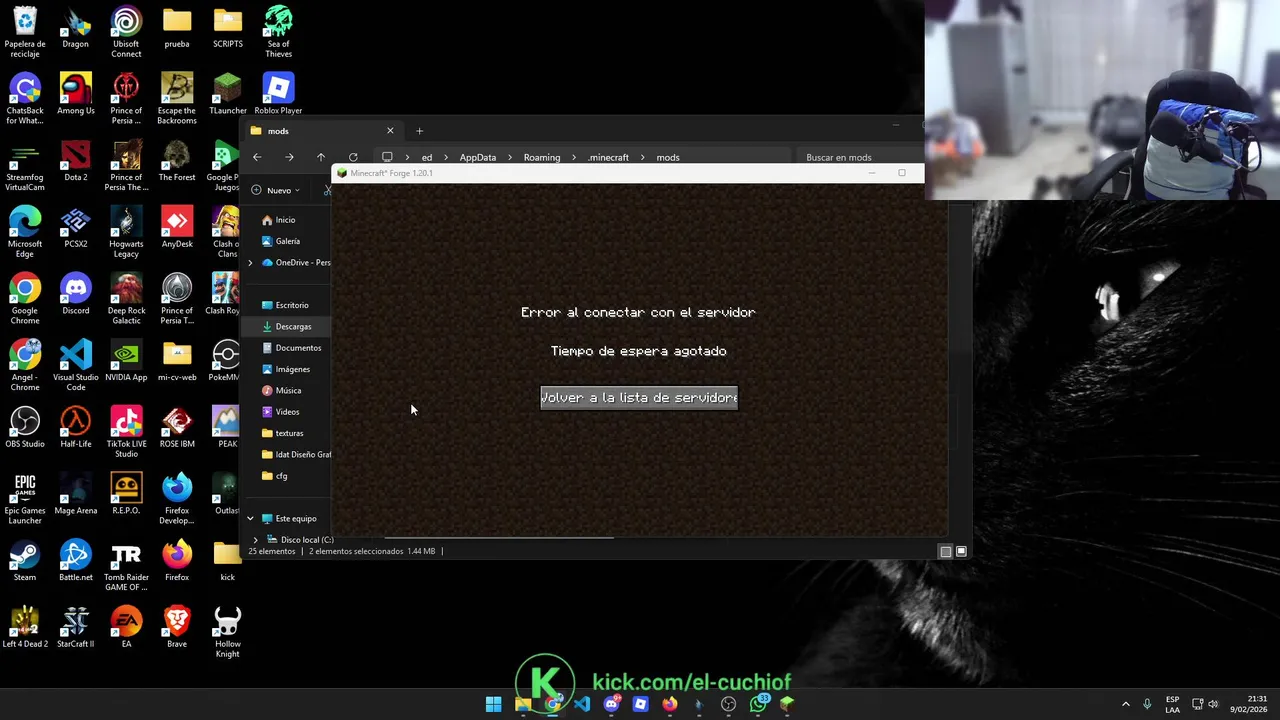Viewport: 1280px width, 720px height.
Task: Open the Dragon desktop shortcut
Action: (x=75, y=27)
